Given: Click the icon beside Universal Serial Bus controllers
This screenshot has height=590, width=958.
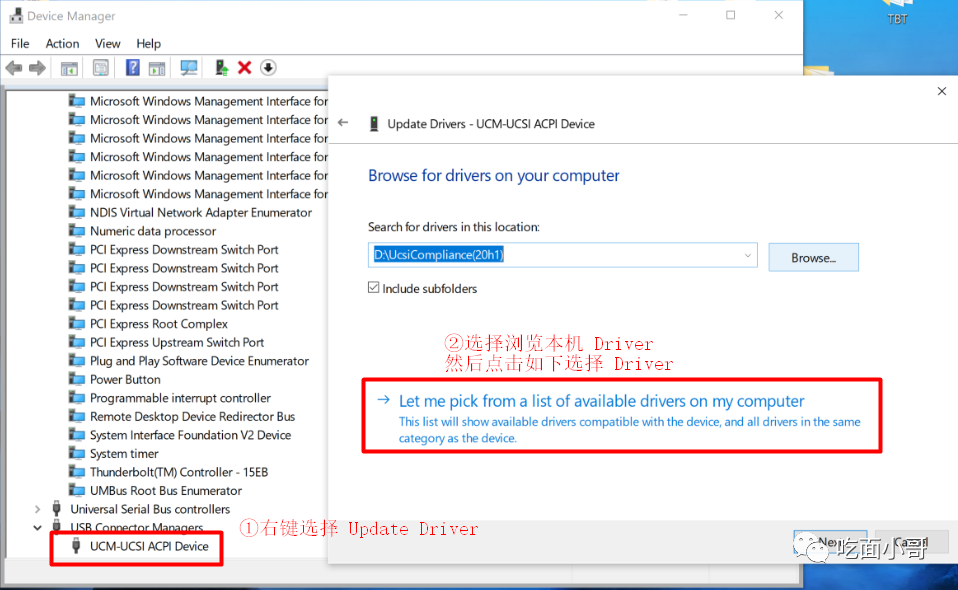Looking at the screenshot, I should [57, 508].
